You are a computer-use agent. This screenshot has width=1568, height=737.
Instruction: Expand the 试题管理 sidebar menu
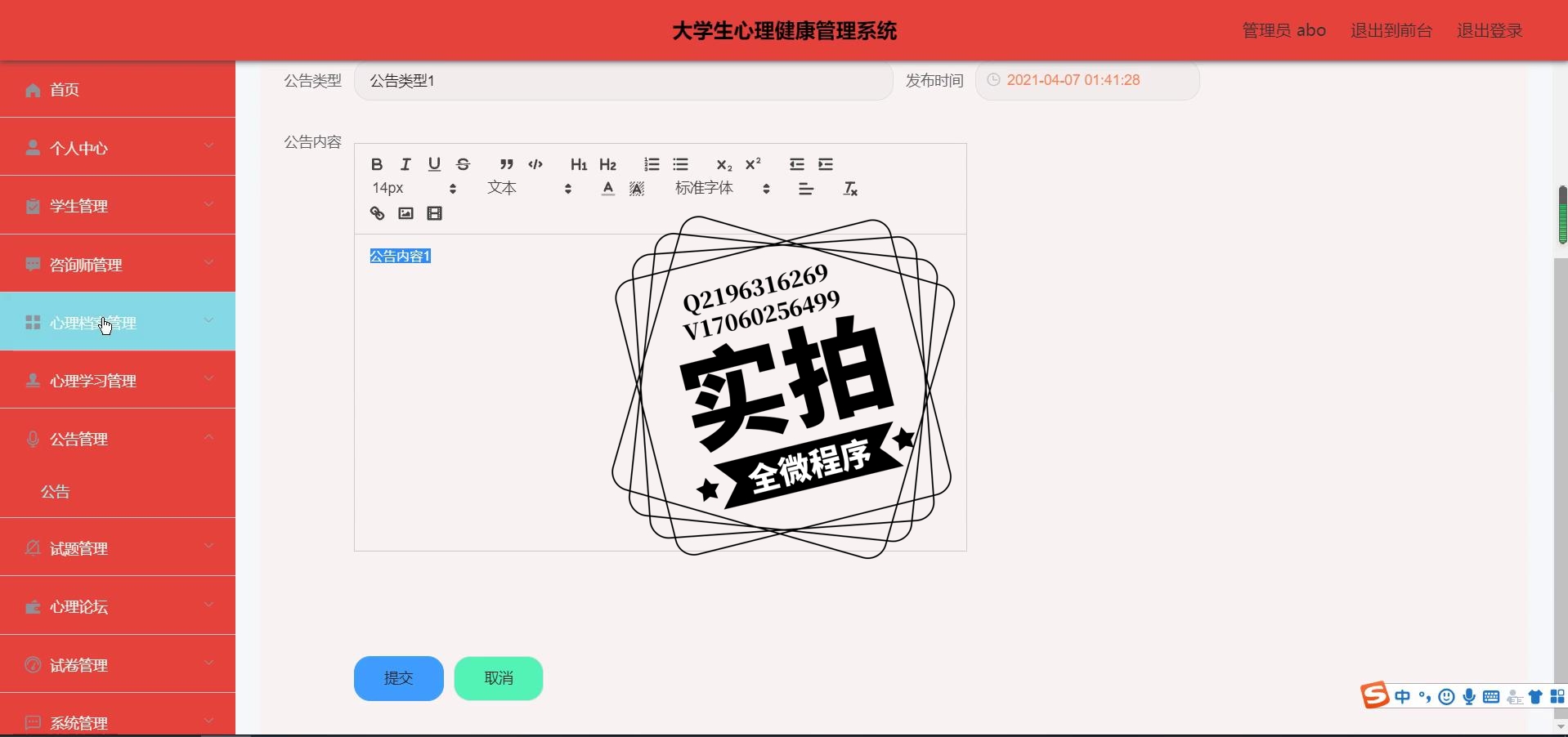[118, 547]
